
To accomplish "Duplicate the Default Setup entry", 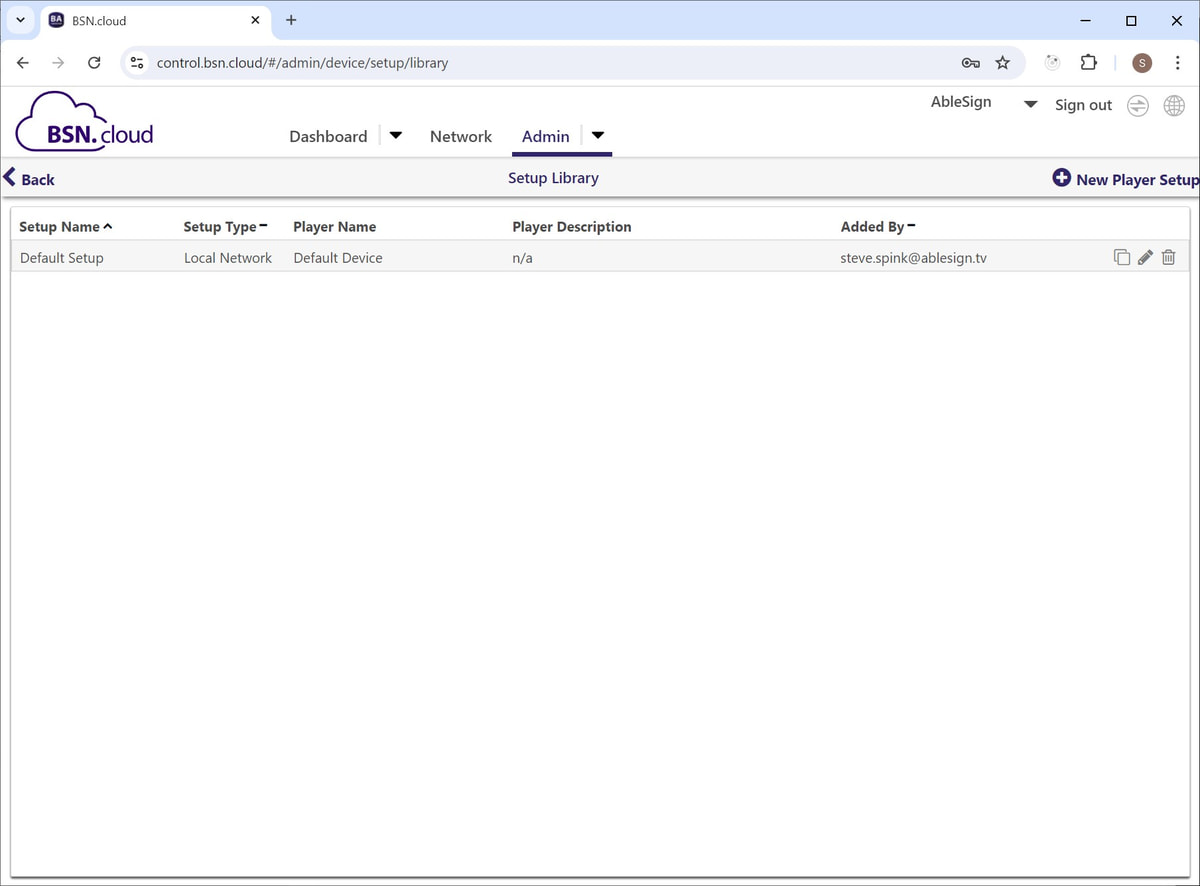I will (1122, 257).
